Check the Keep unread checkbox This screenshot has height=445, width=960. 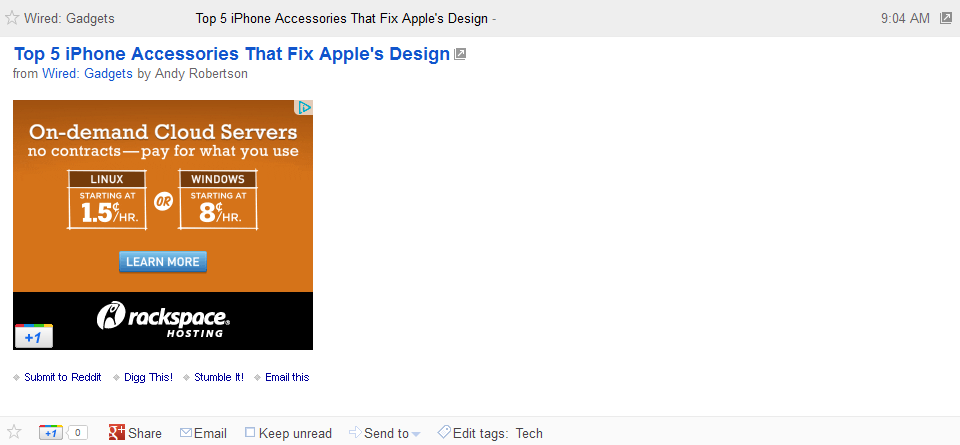250,432
